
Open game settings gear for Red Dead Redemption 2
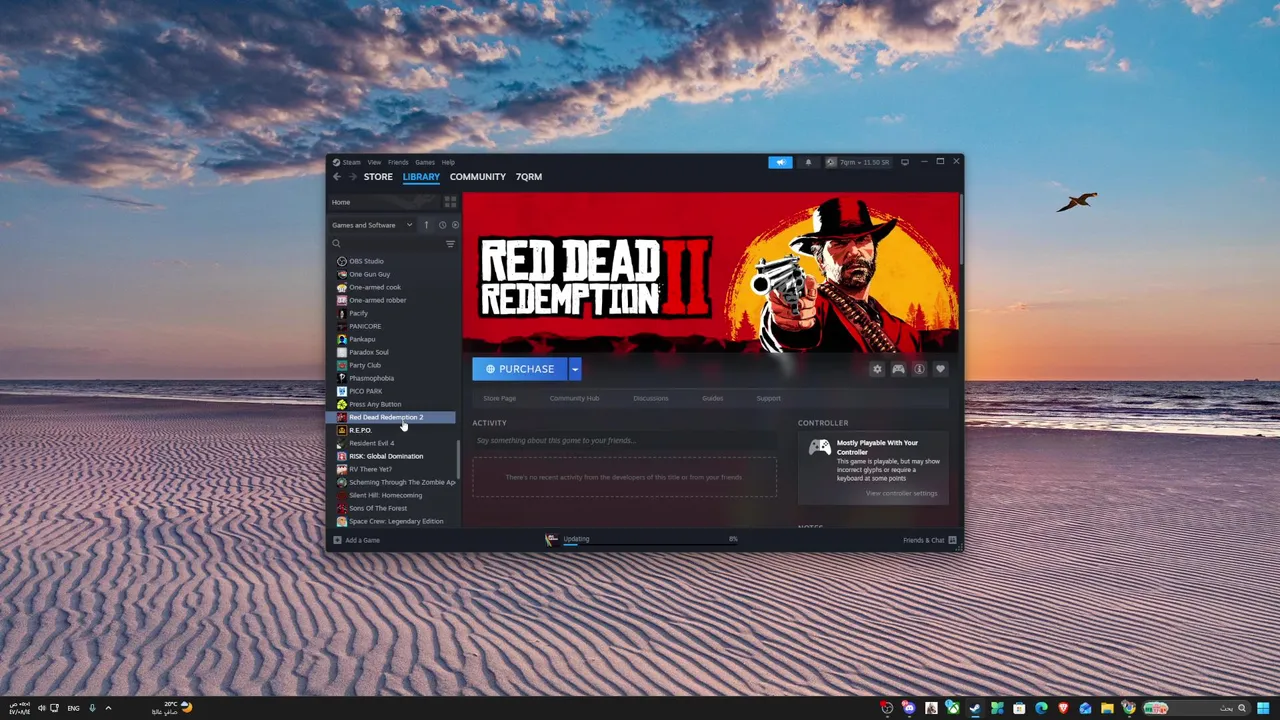(877, 369)
